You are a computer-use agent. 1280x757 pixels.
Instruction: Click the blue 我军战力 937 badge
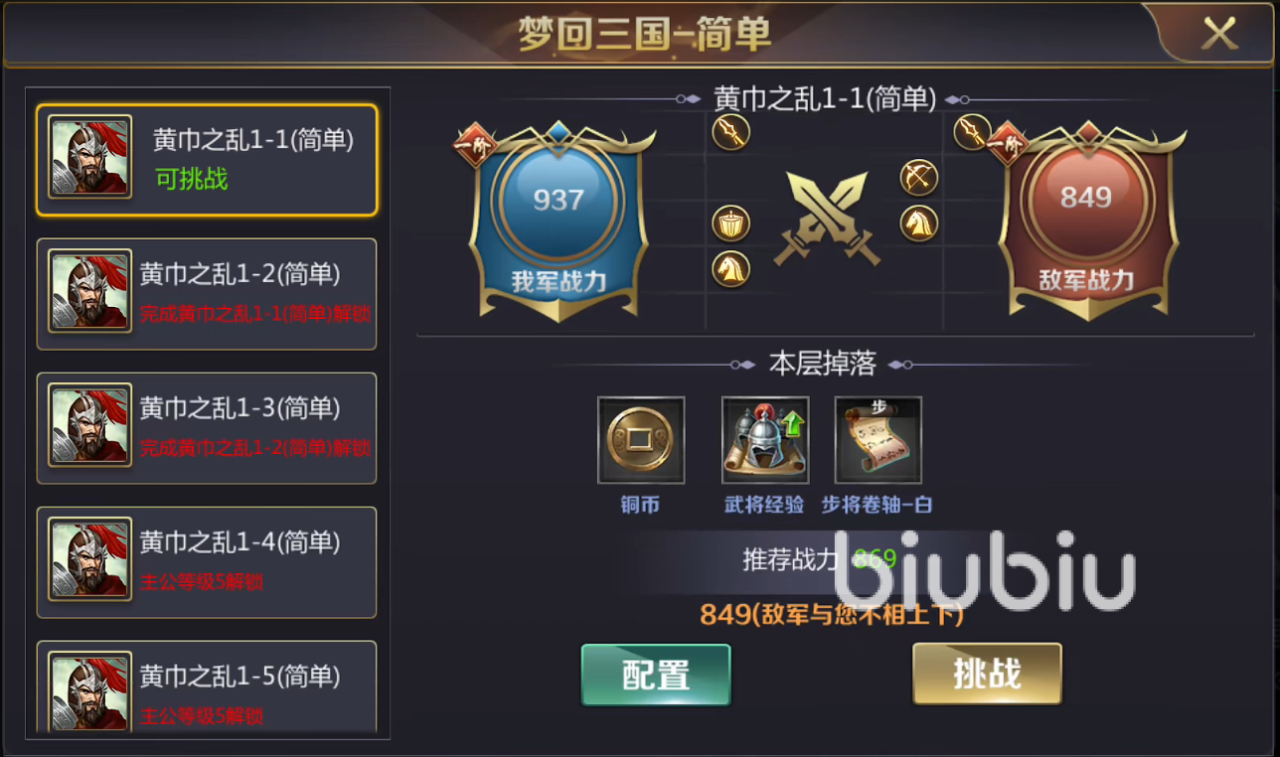tap(558, 220)
